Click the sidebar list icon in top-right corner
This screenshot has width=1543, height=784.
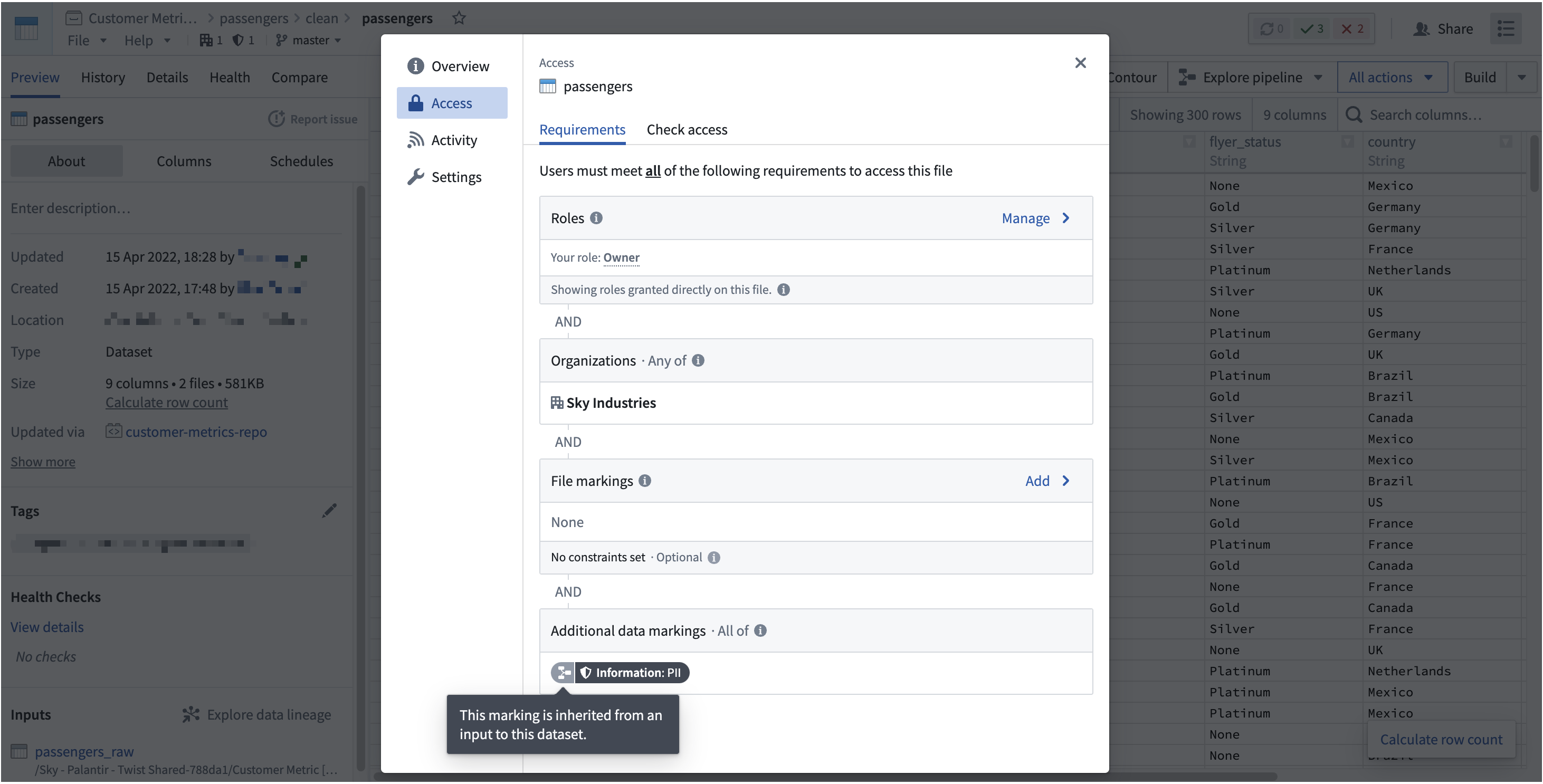1506,28
